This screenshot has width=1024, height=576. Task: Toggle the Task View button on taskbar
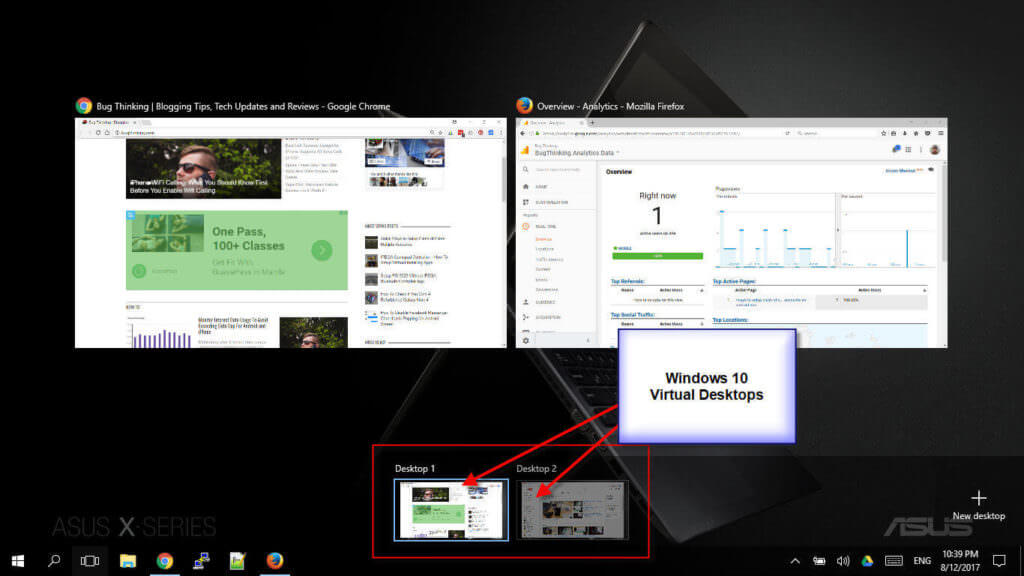point(90,560)
